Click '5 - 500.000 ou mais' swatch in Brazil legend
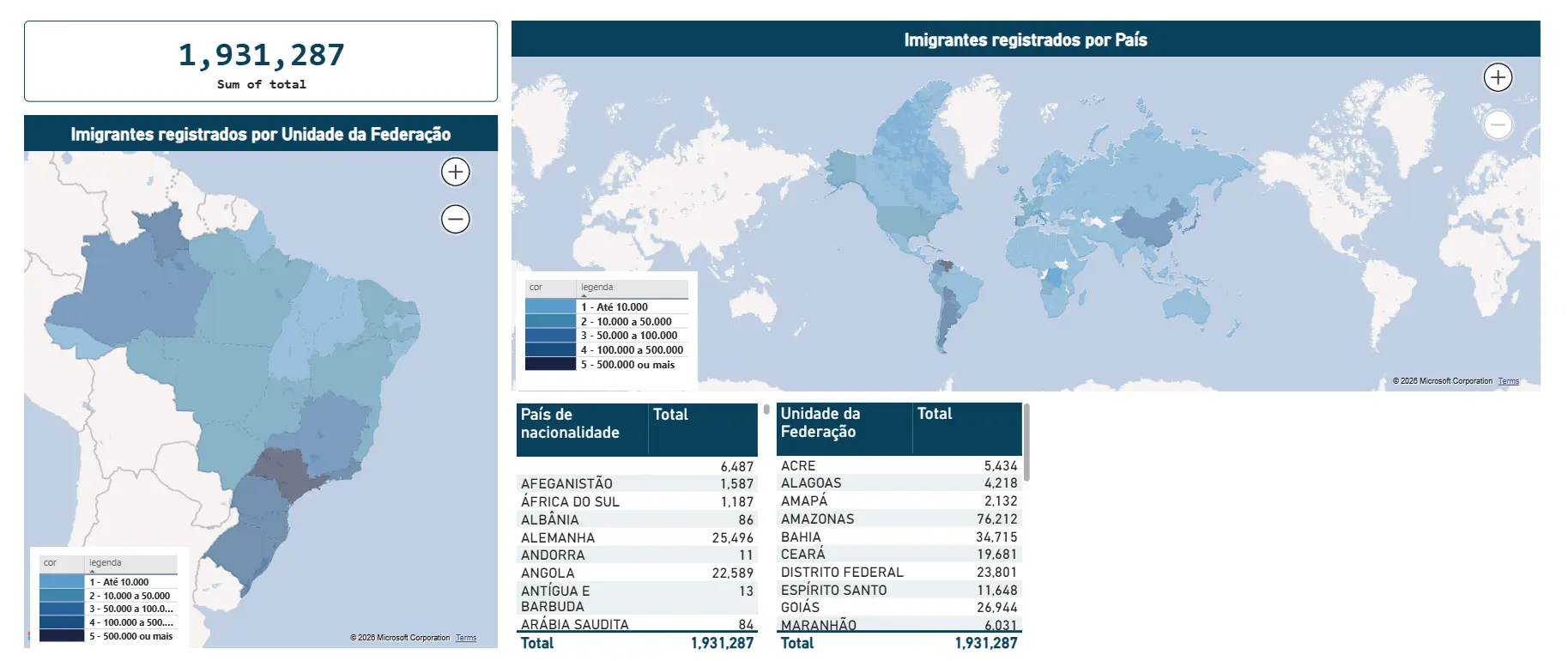 click(62, 636)
